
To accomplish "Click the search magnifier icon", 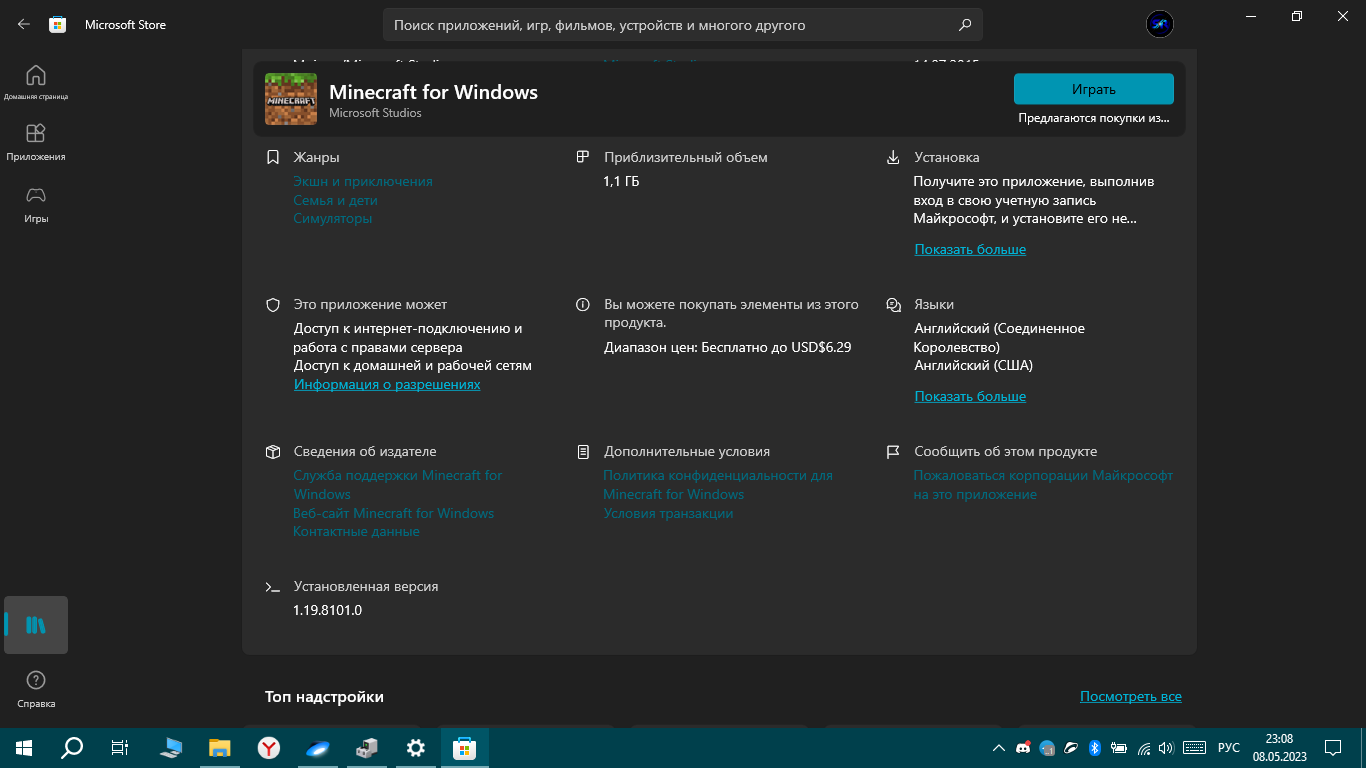I will pos(964,25).
